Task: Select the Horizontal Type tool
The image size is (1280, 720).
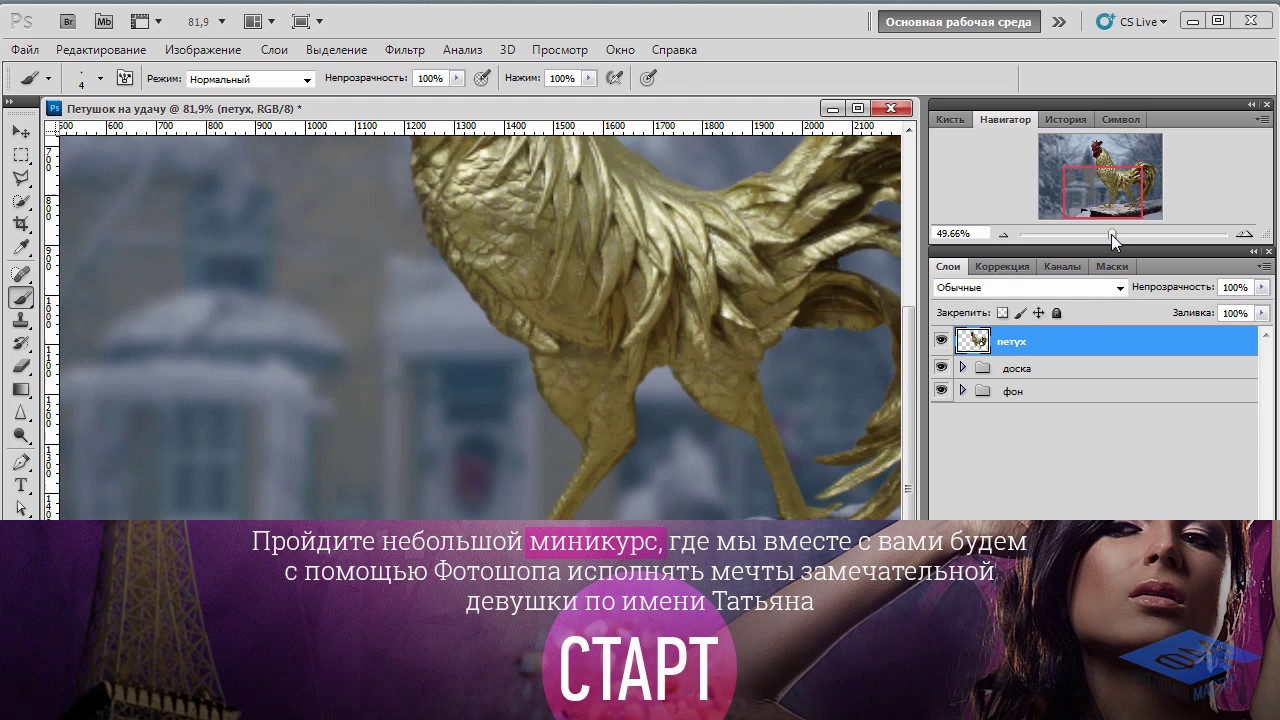Action: 21,485
